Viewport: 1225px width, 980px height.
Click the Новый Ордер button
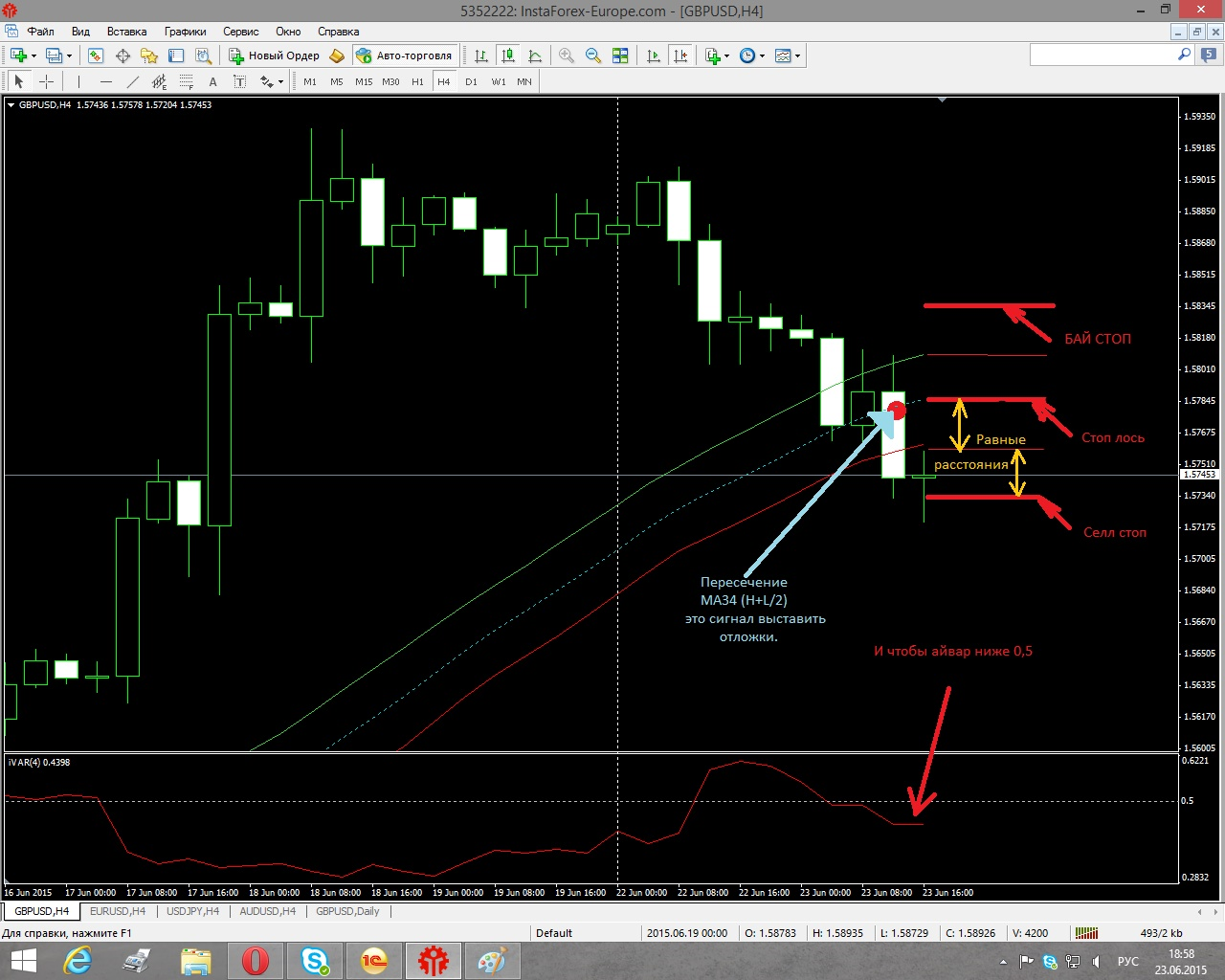click(x=274, y=56)
